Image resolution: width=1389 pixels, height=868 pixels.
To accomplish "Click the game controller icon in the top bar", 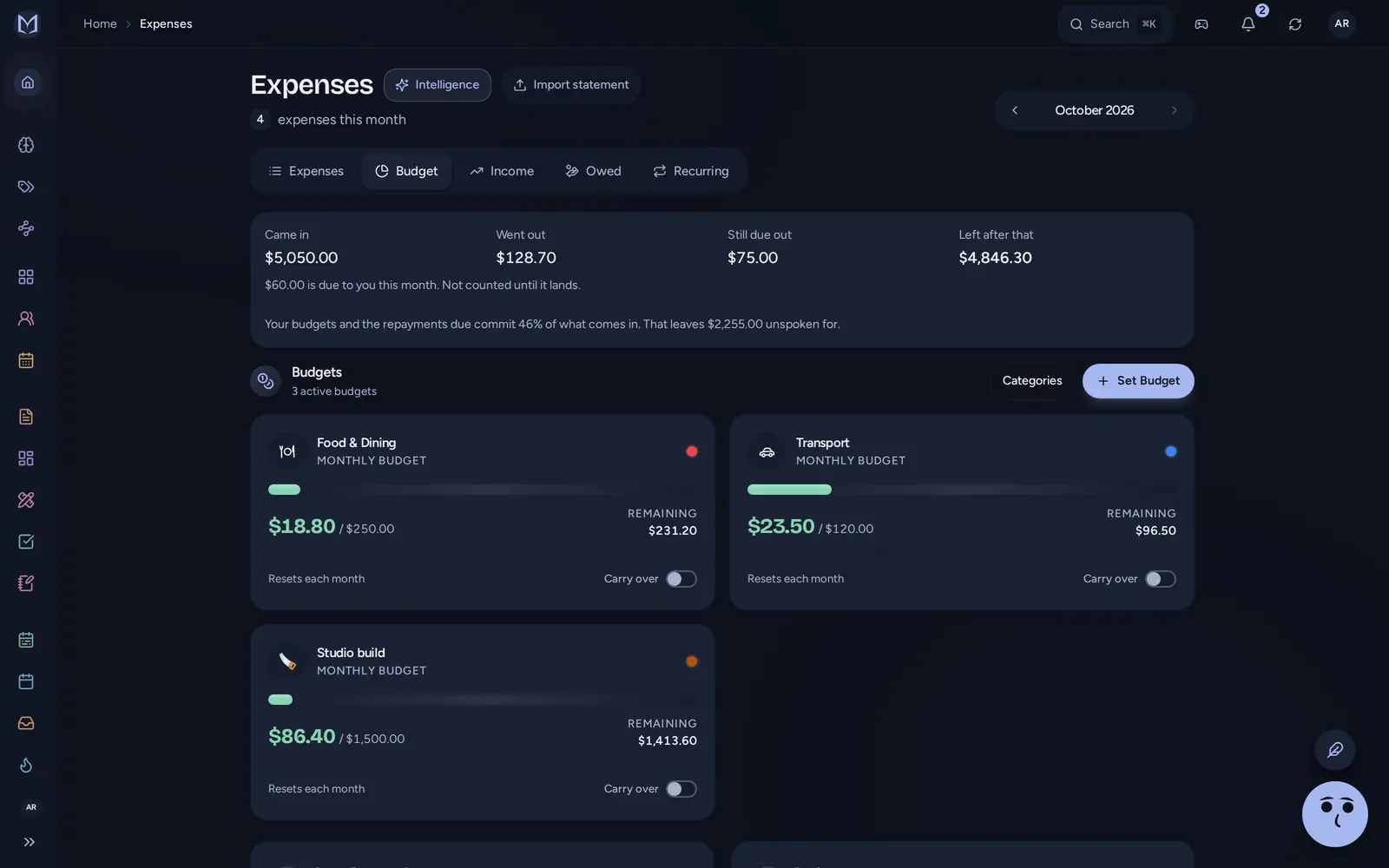I will click(1201, 24).
